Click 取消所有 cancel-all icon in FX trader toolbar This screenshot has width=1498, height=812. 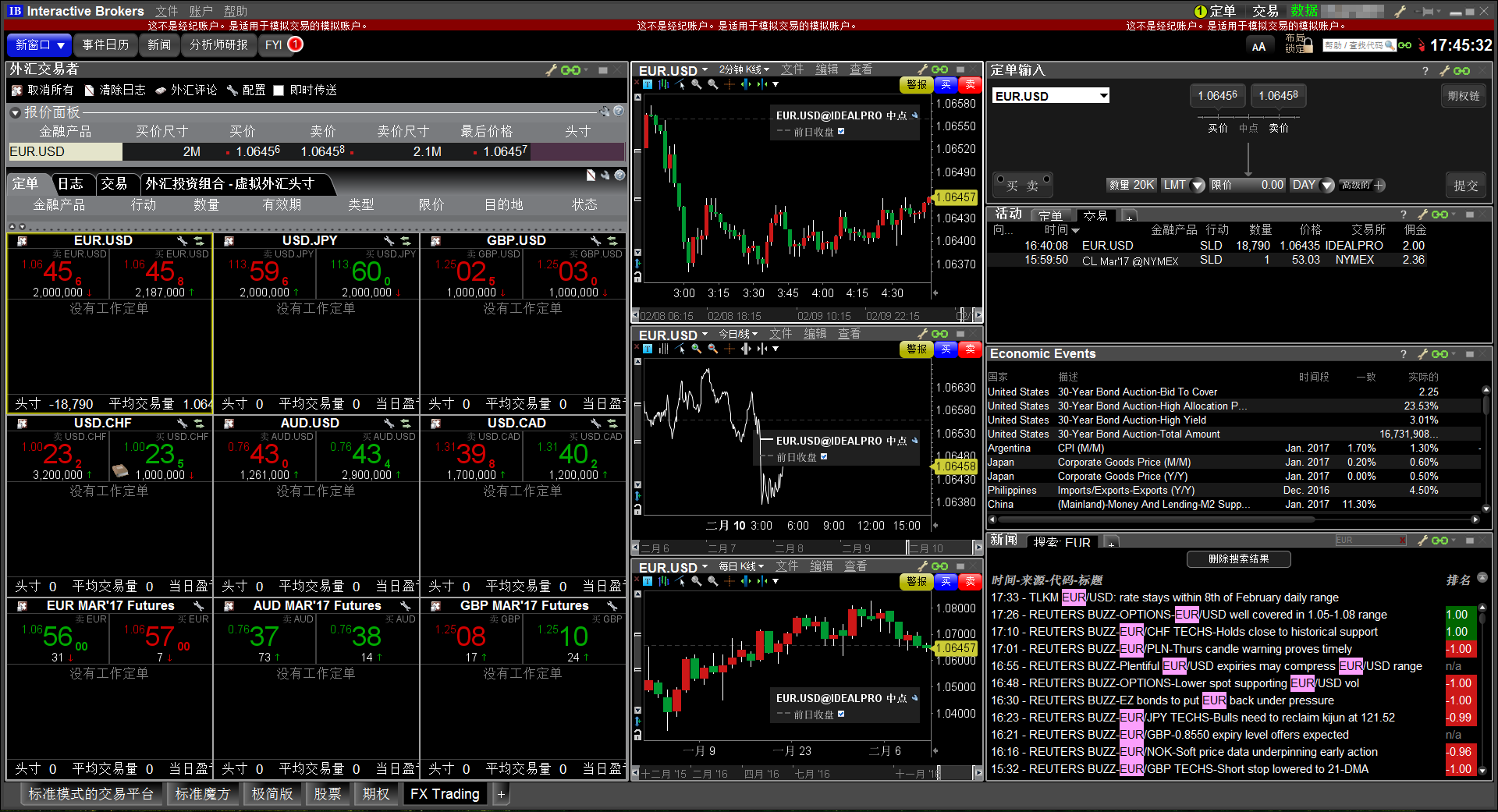point(16,90)
